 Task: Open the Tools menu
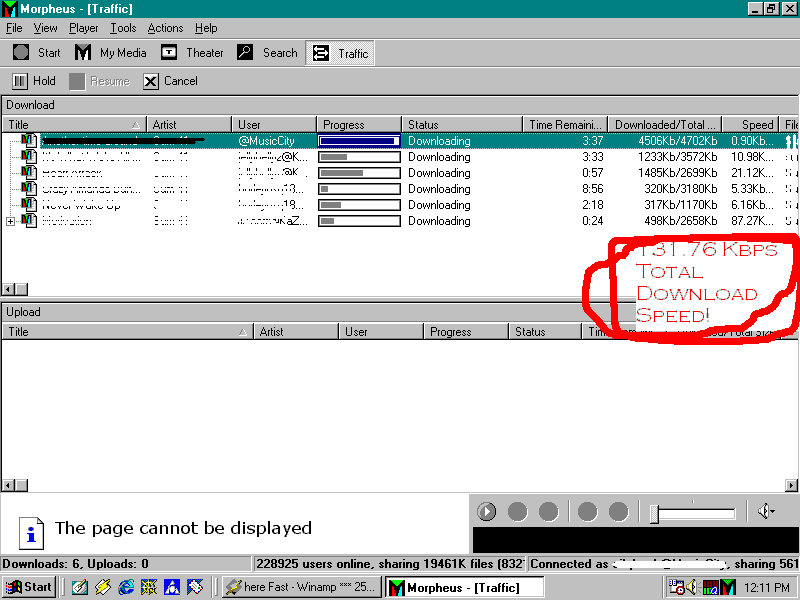pyautogui.click(x=123, y=28)
